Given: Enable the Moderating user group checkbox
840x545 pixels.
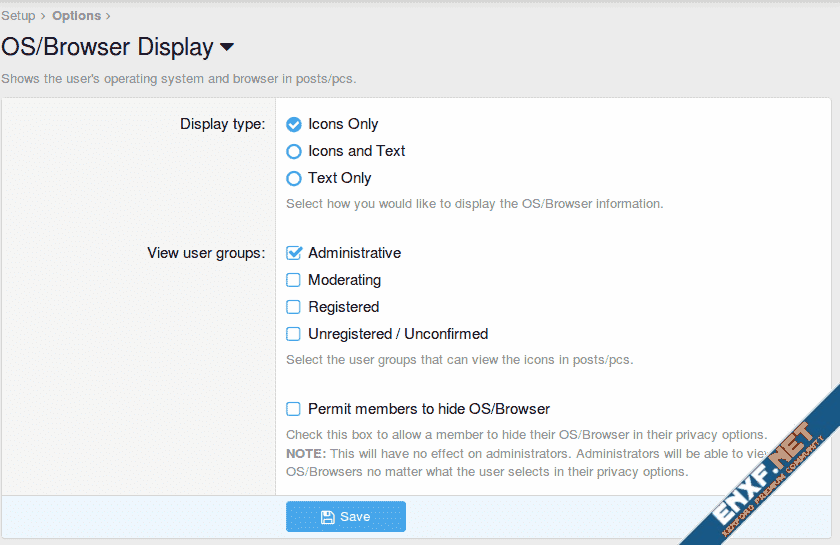Looking at the screenshot, I should (x=294, y=280).
